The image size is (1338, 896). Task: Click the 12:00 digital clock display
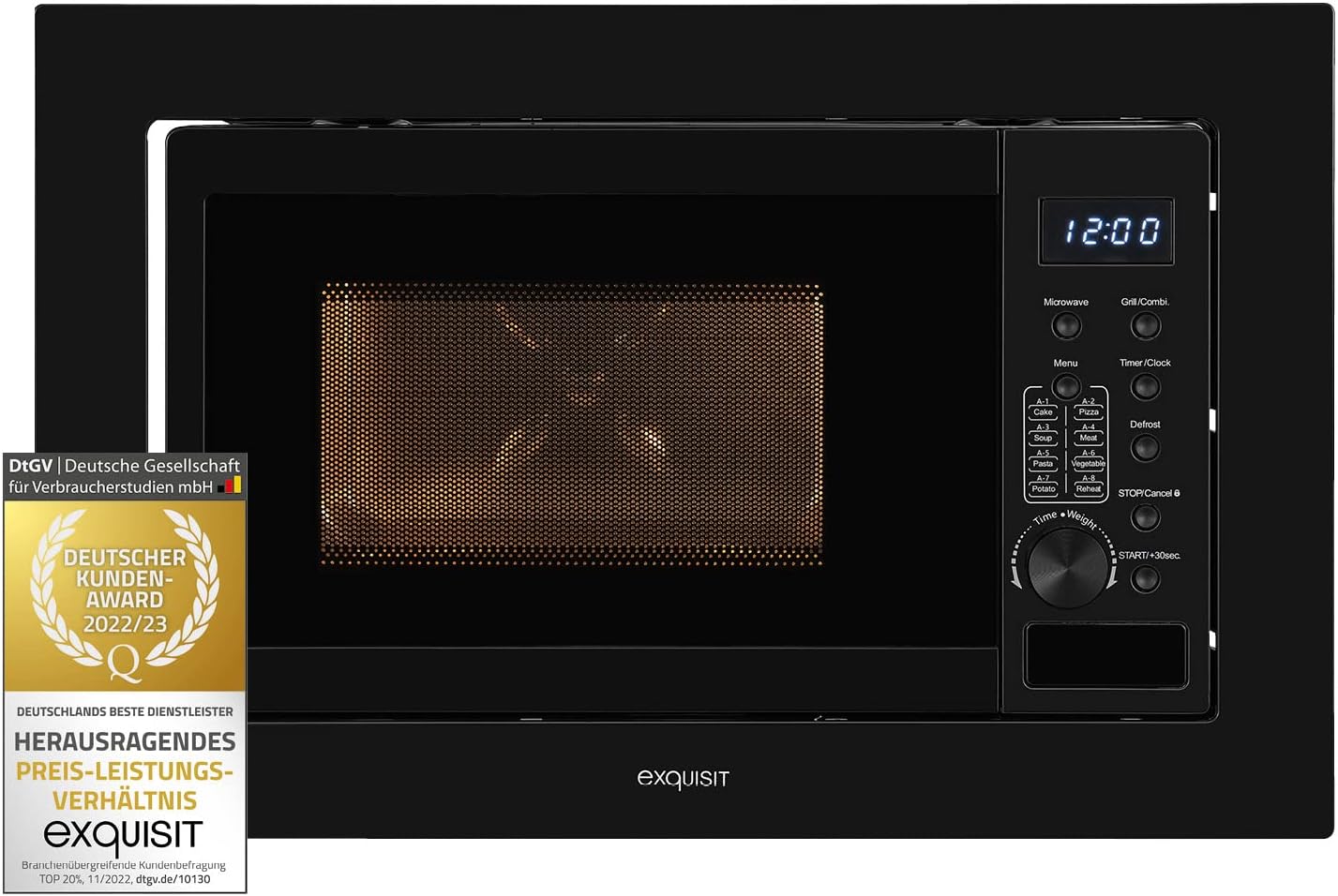1106,231
